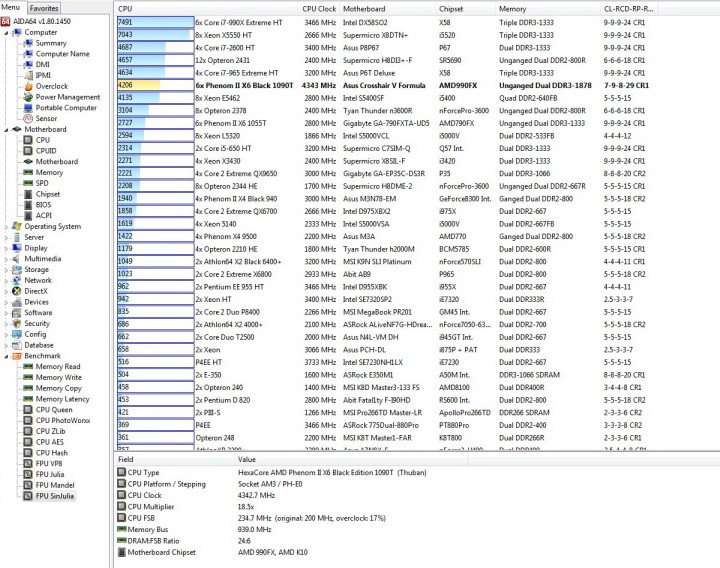Click the CPU AES benchmark icon
This screenshot has height=568, width=720.
click(28, 442)
